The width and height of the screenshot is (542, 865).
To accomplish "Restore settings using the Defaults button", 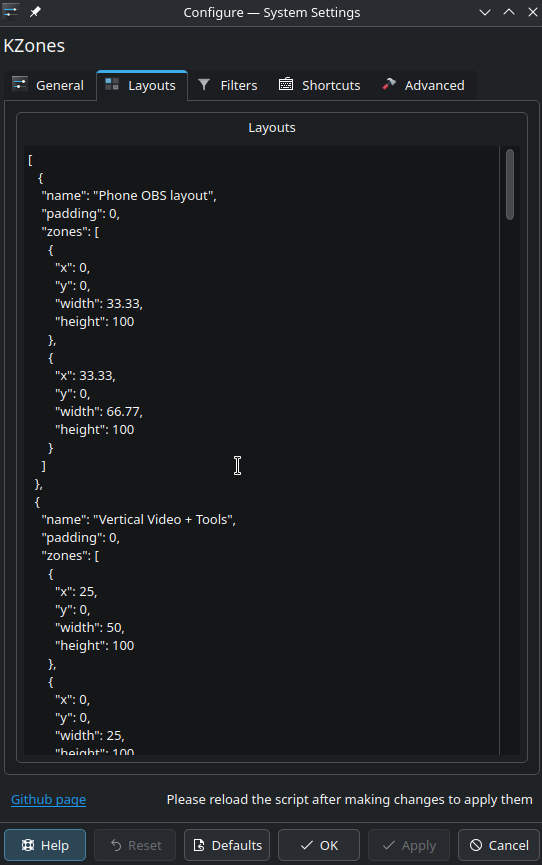I will point(227,845).
